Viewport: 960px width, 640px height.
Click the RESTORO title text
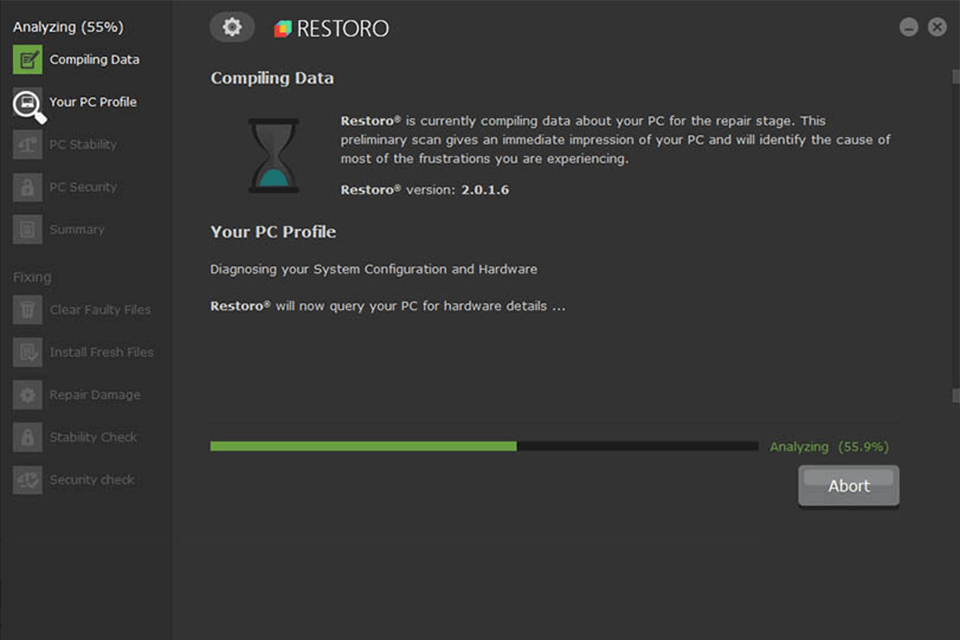[x=342, y=28]
